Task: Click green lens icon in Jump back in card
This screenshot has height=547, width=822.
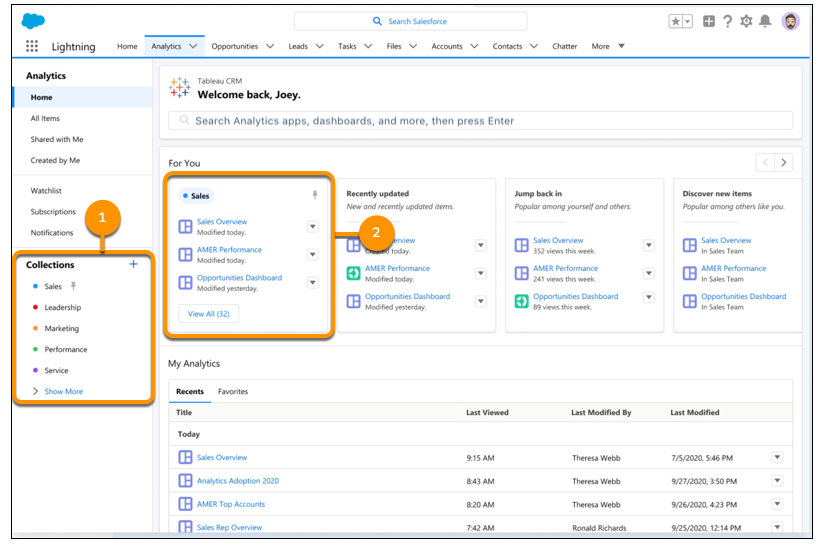Action: point(521,301)
